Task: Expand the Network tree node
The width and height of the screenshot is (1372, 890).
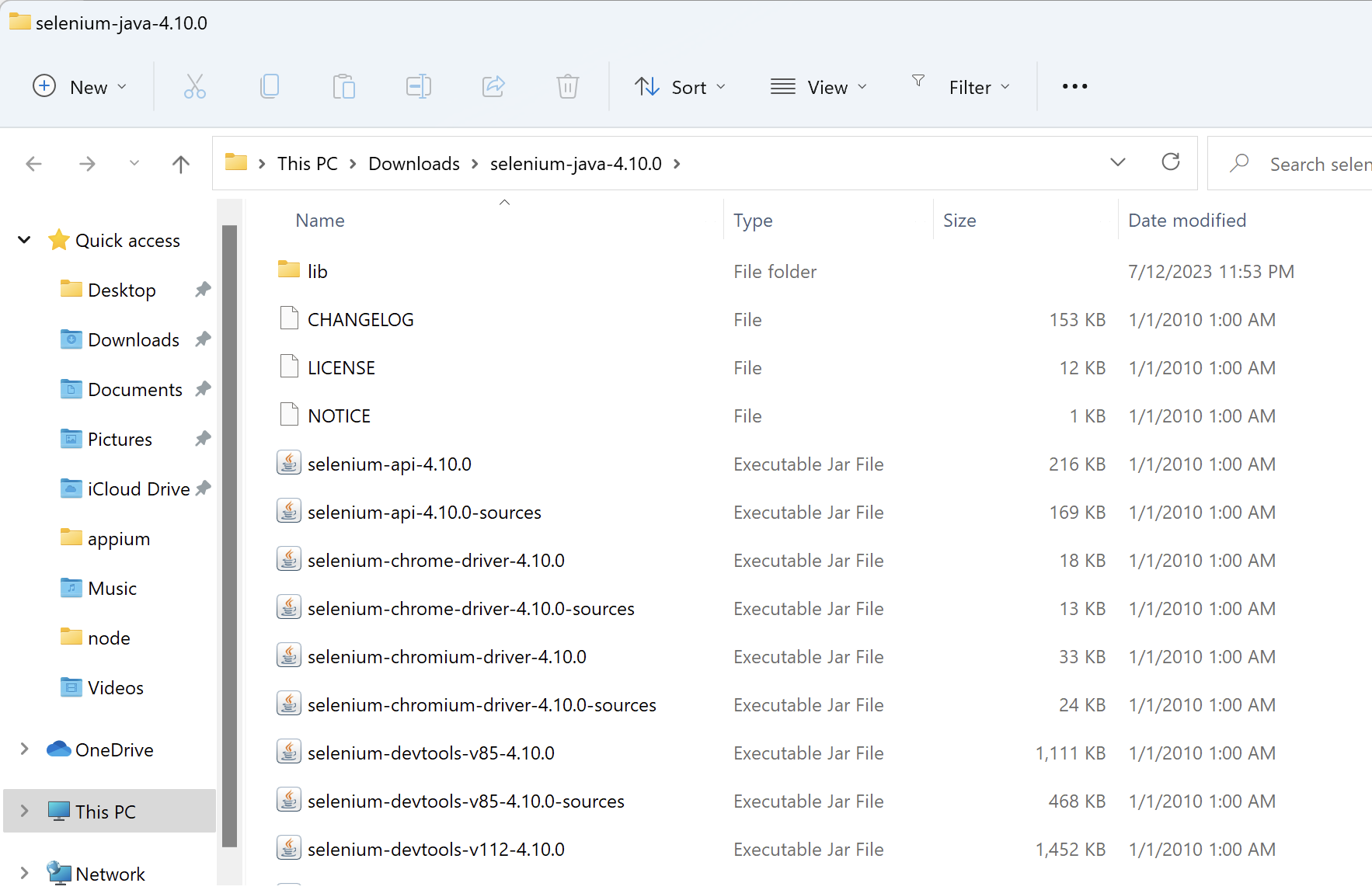Action: point(24,873)
